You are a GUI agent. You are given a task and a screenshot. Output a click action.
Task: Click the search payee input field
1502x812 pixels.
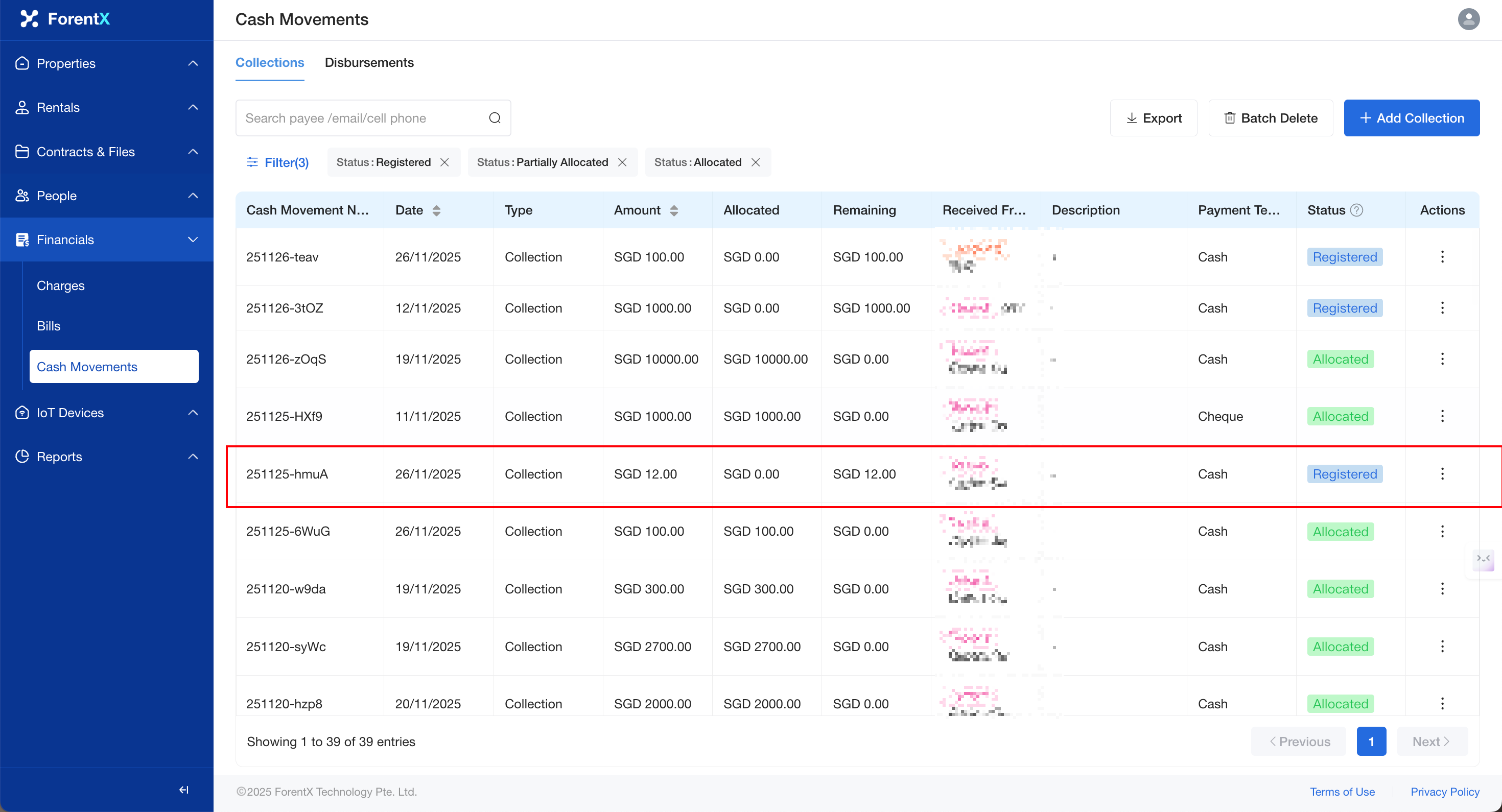[362, 118]
